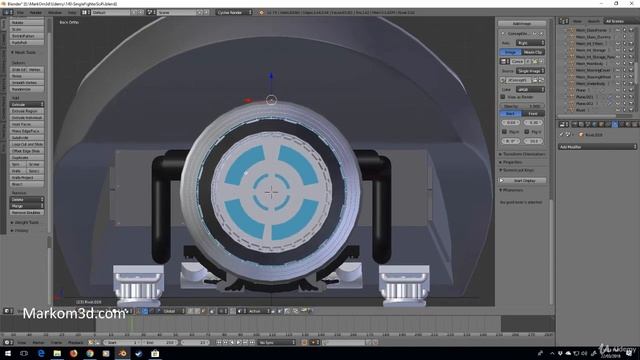The image size is (640, 360).
Task: Open the Render properties tab icon
Action: click(x=574, y=124)
